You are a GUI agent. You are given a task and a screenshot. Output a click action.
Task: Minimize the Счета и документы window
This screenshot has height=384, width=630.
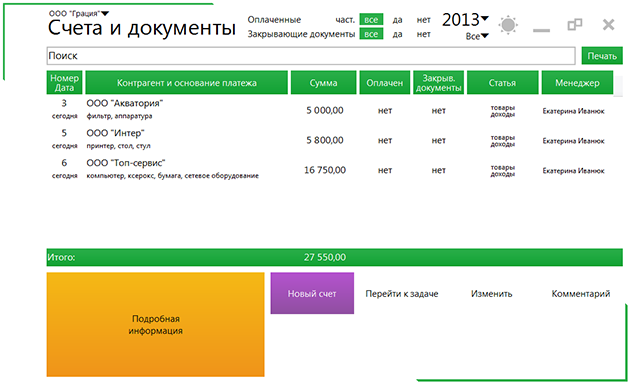click(x=541, y=30)
